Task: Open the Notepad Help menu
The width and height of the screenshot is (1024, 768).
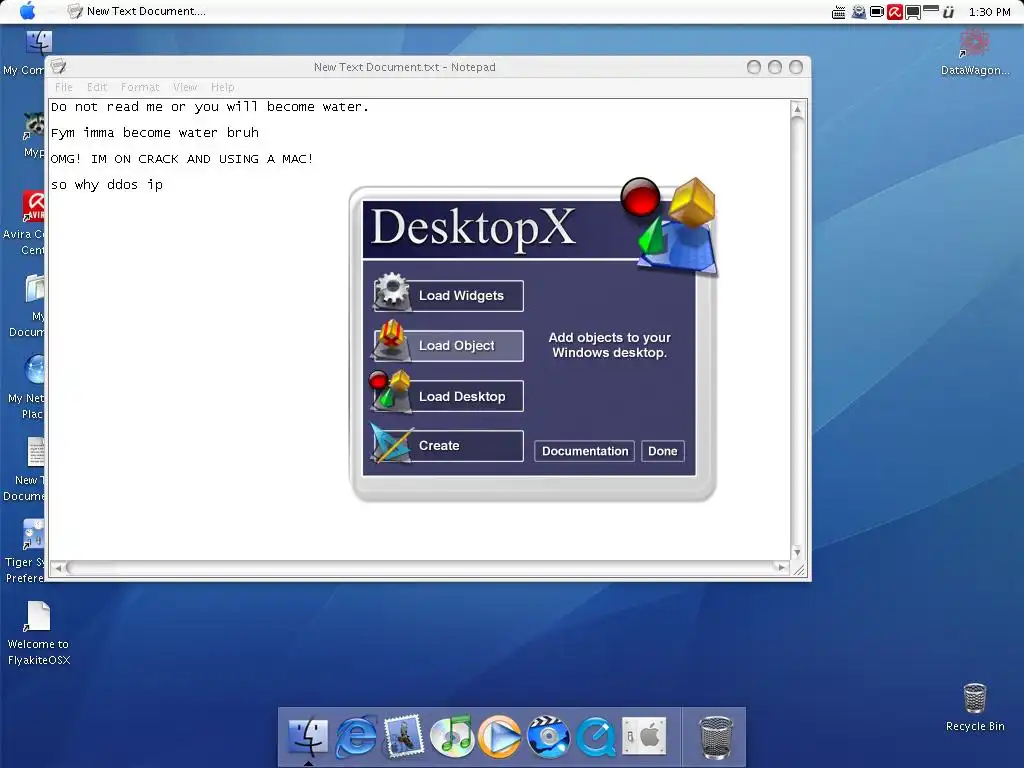Action: (222, 87)
